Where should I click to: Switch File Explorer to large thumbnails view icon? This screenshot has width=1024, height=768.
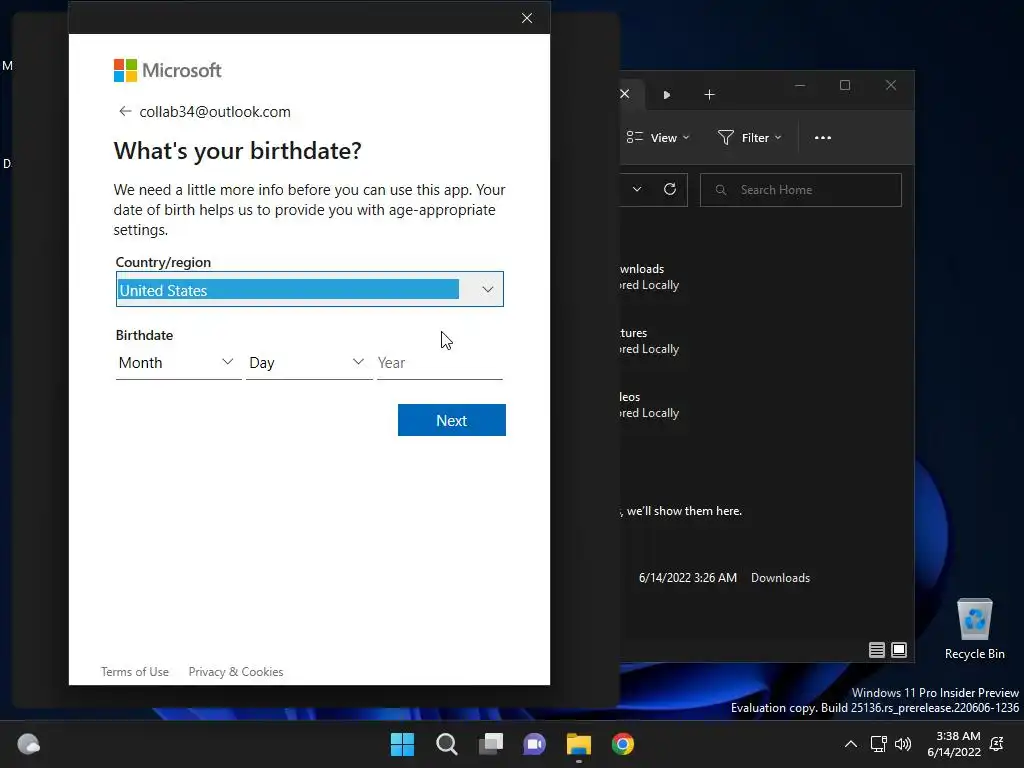899,650
